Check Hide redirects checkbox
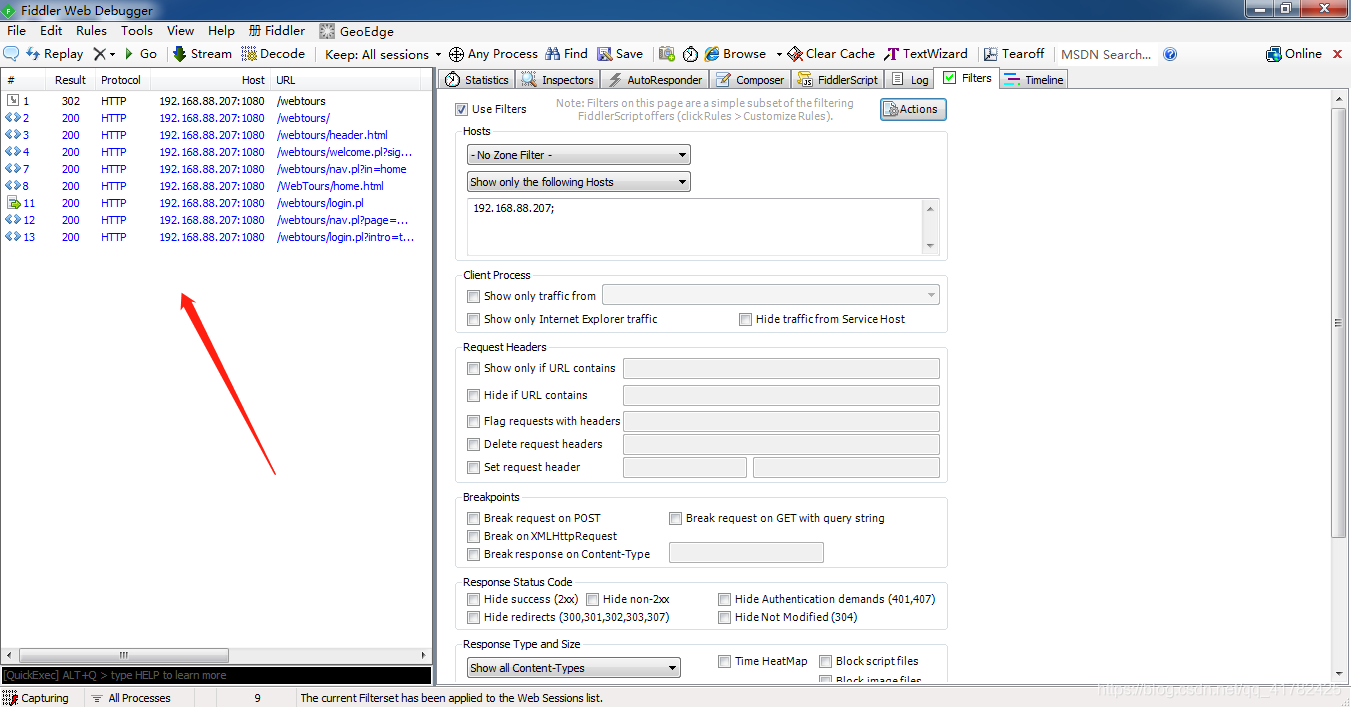This screenshot has width=1351, height=708. coord(474,617)
